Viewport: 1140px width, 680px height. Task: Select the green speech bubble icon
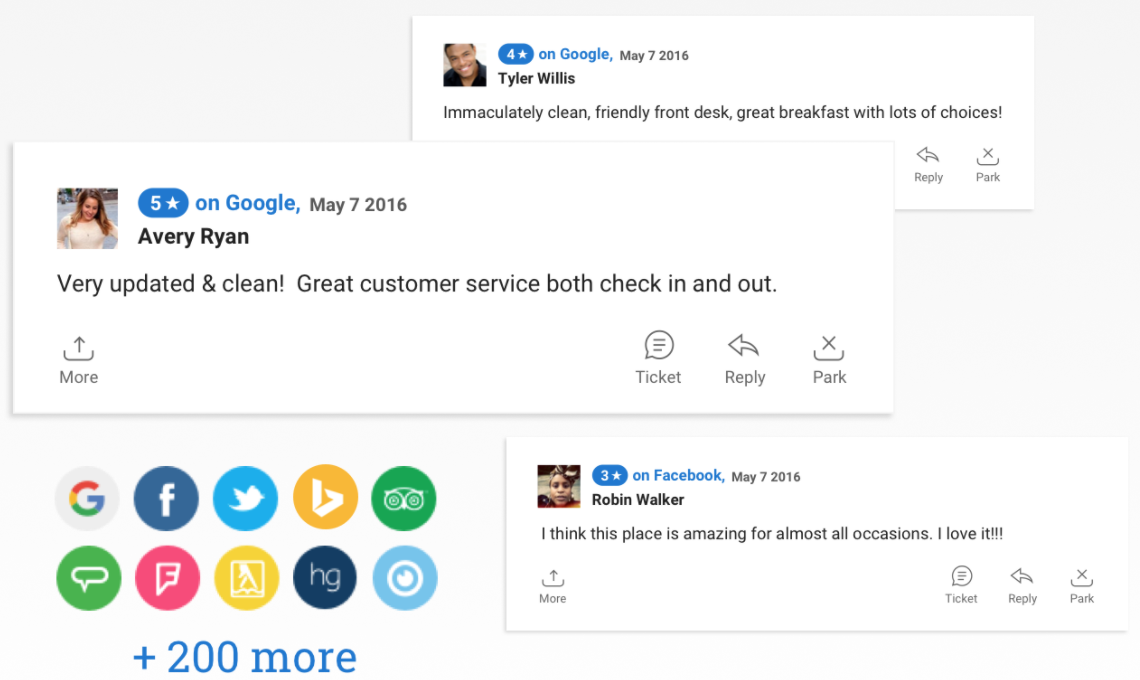tap(89, 578)
